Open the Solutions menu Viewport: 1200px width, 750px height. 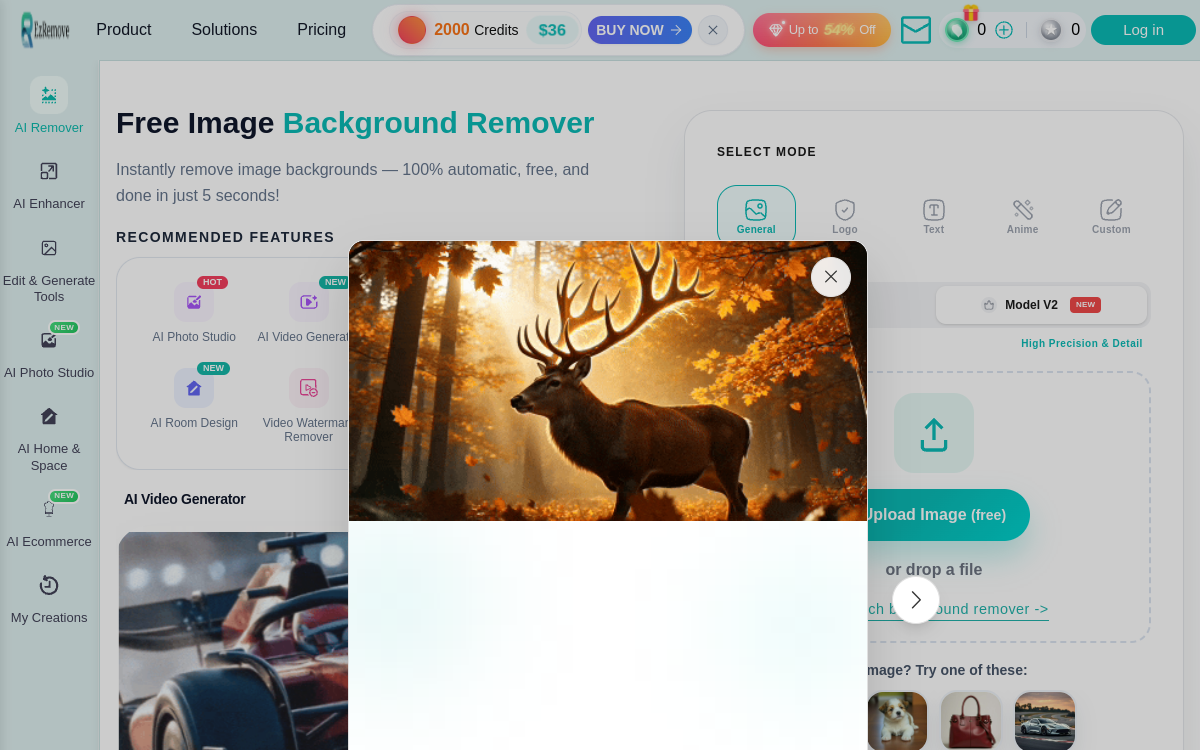tap(224, 30)
